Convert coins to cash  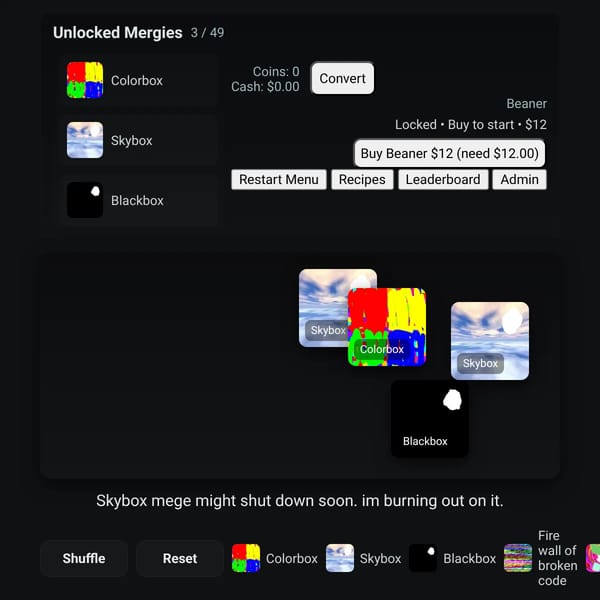click(342, 78)
